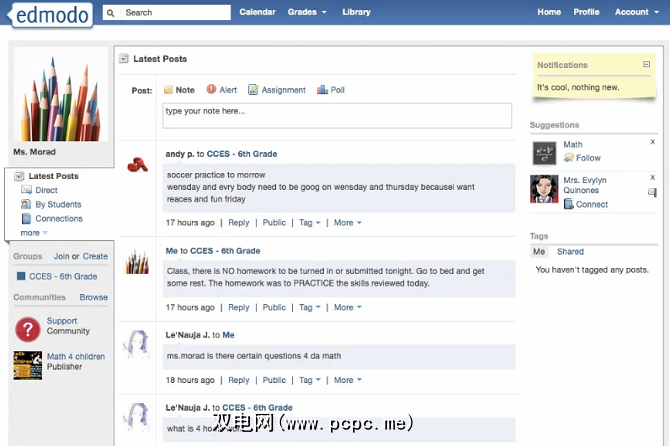This screenshot has width=670, height=446.
Task: Open More dropdown on Le'Nauja's 18 hours post
Action: click(347, 380)
